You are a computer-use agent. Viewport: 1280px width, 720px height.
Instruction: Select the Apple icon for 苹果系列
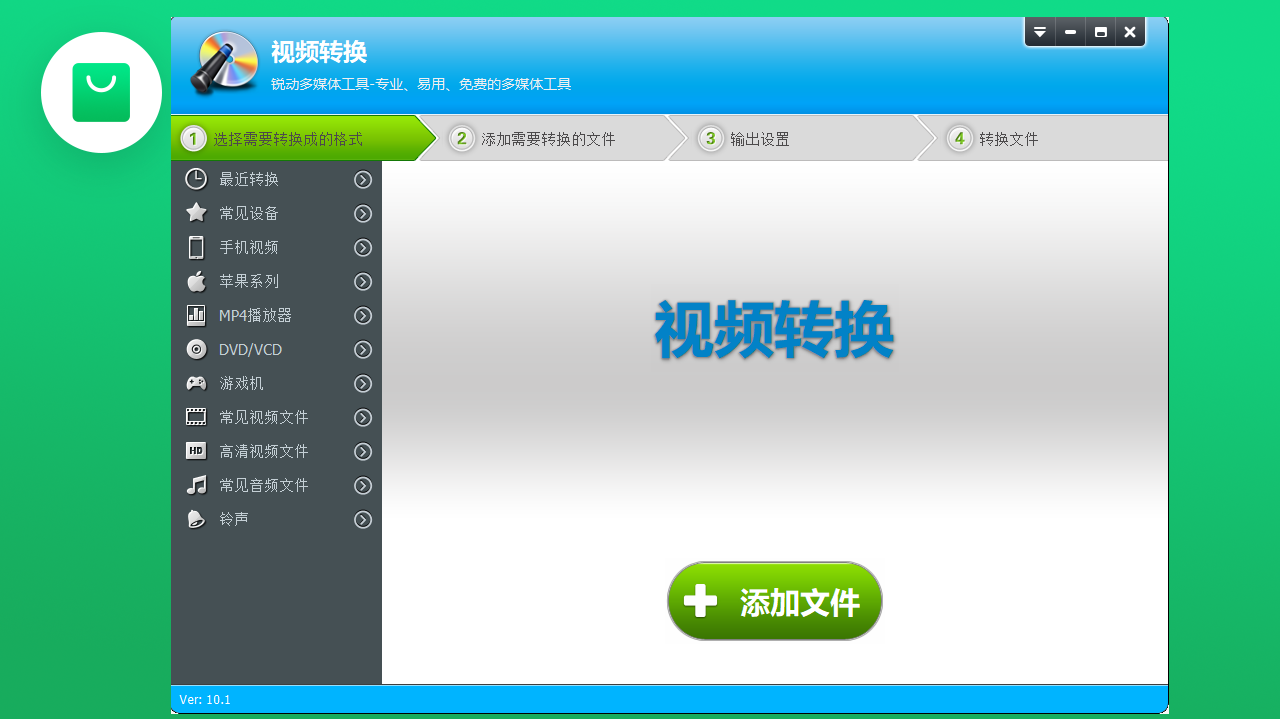point(196,281)
